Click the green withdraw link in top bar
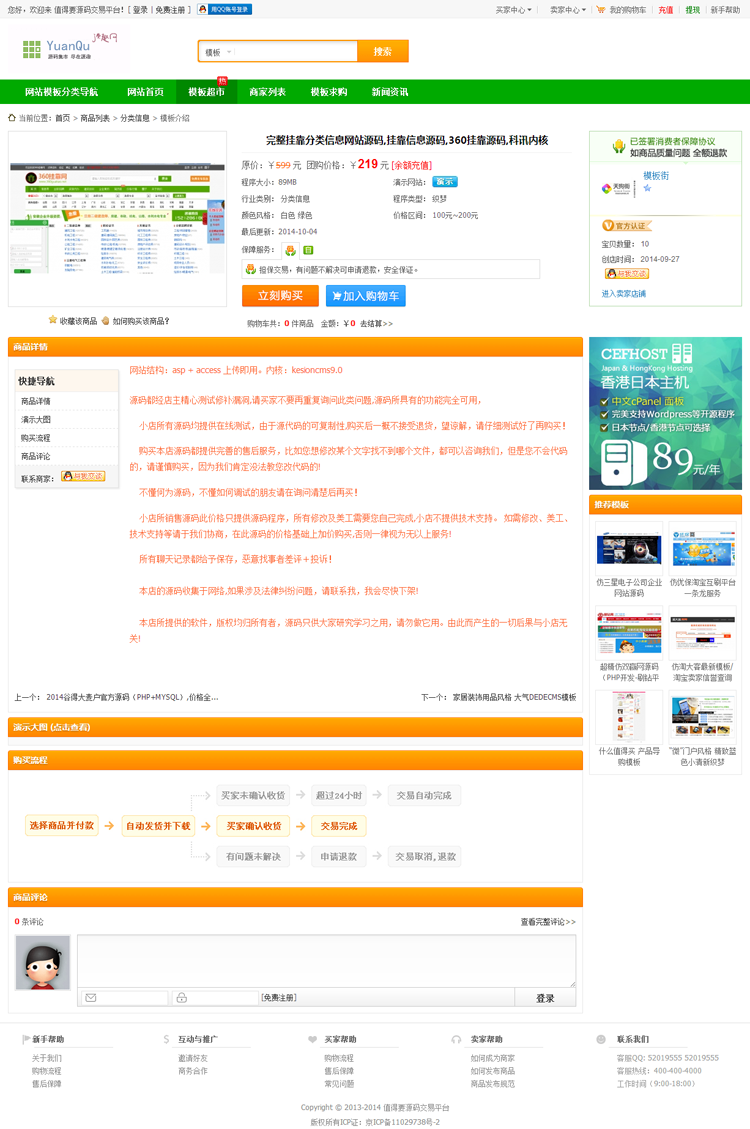Viewport: 750px width, 1129px height. (692, 10)
